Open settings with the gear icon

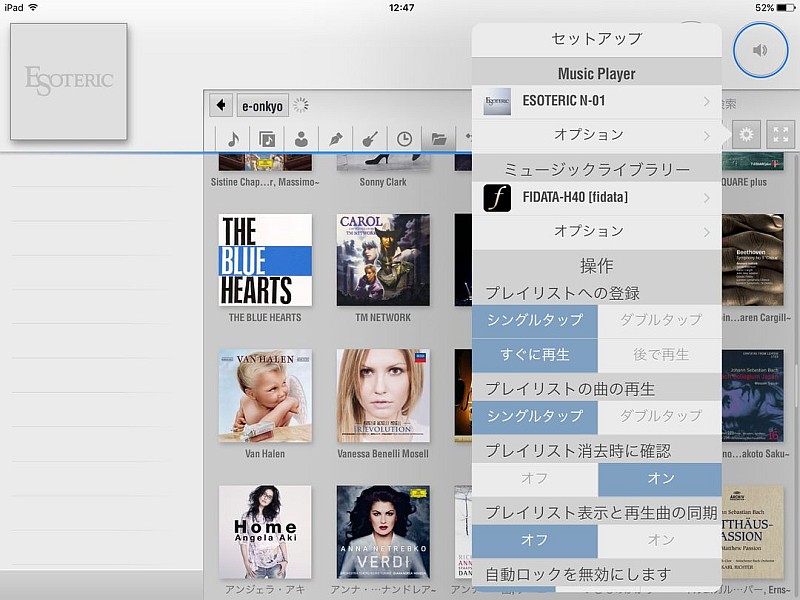pos(746,134)
